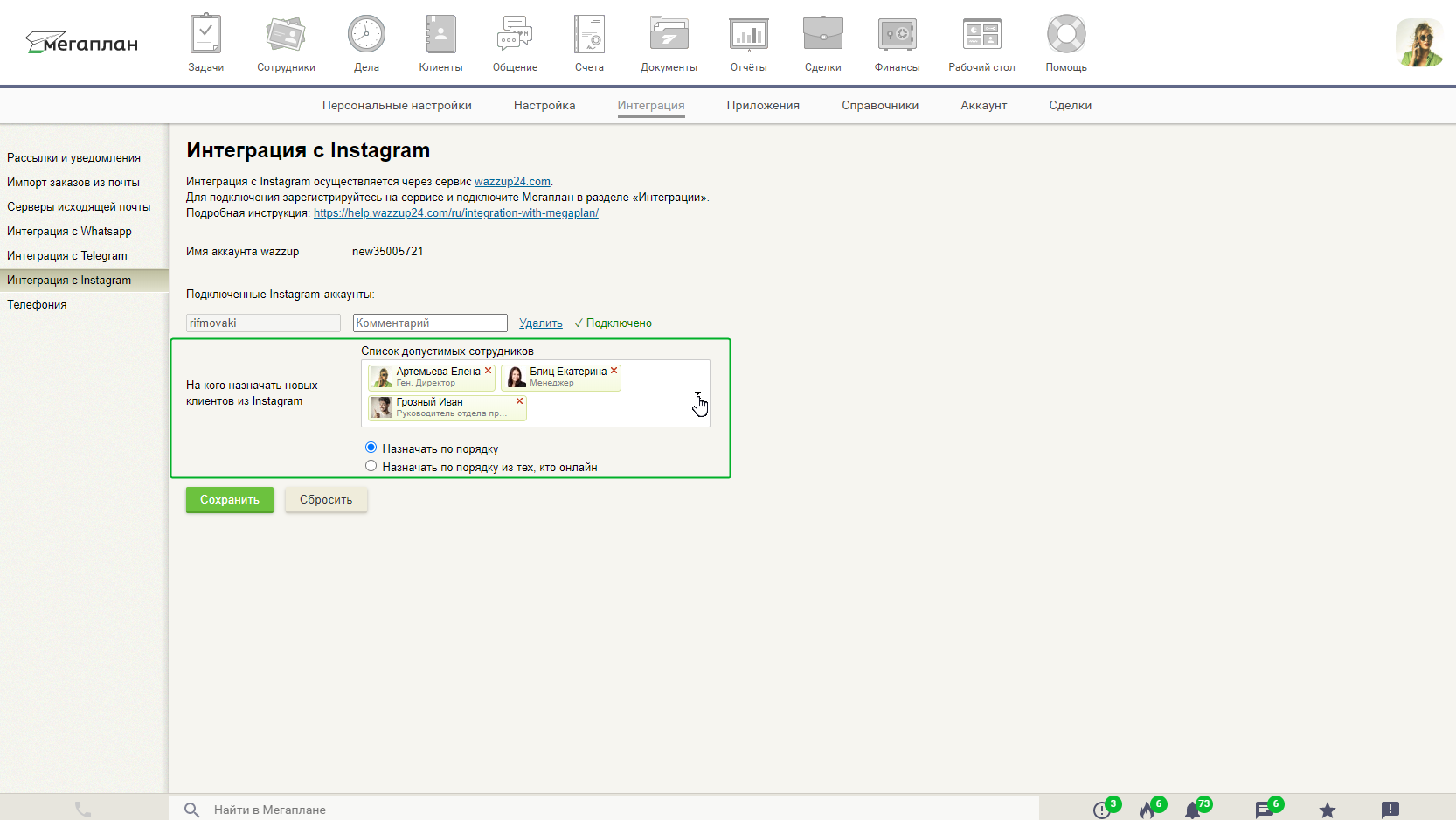This screenshot has width=1456, height=820.
Task: Open the wazzup24.com link
Action: (x=512, y=182)
